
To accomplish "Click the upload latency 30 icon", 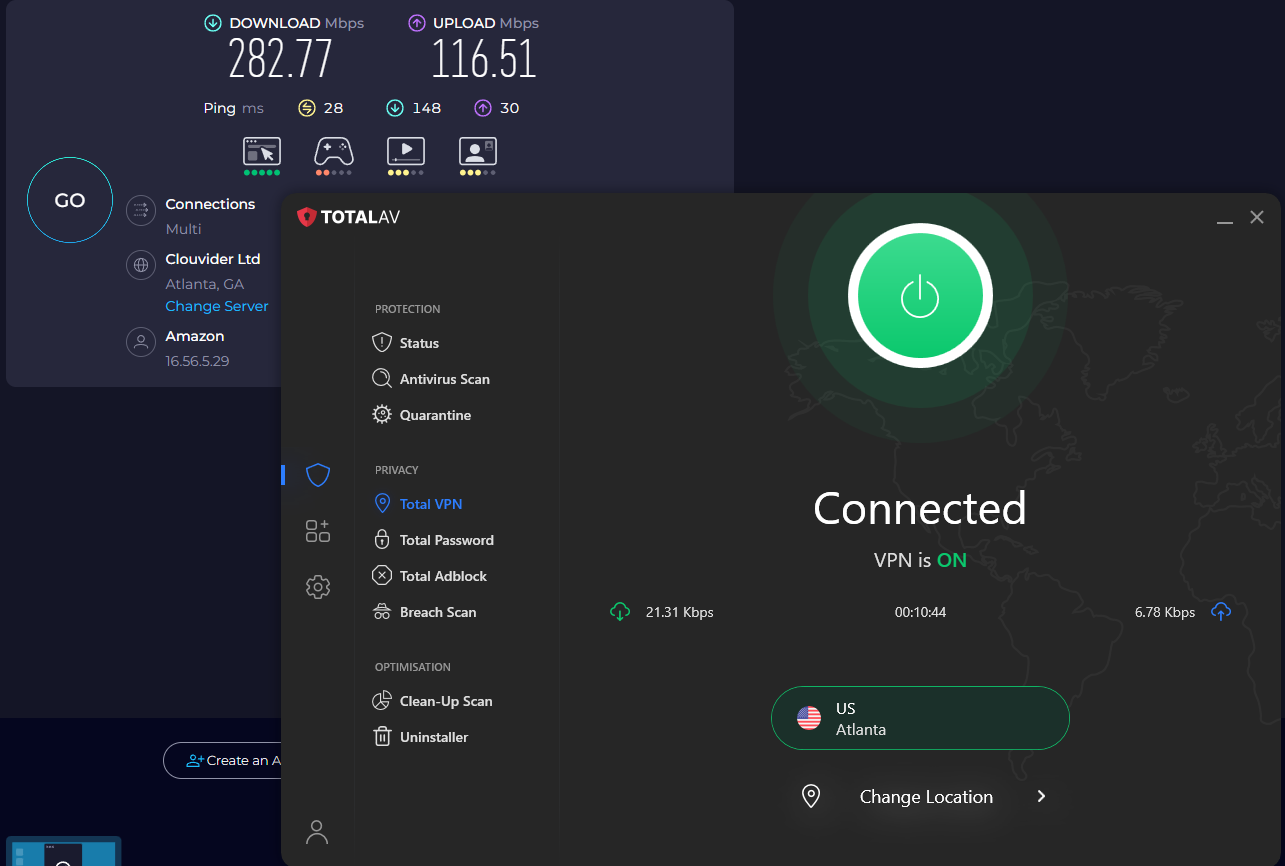I will (x=483, y=108).
